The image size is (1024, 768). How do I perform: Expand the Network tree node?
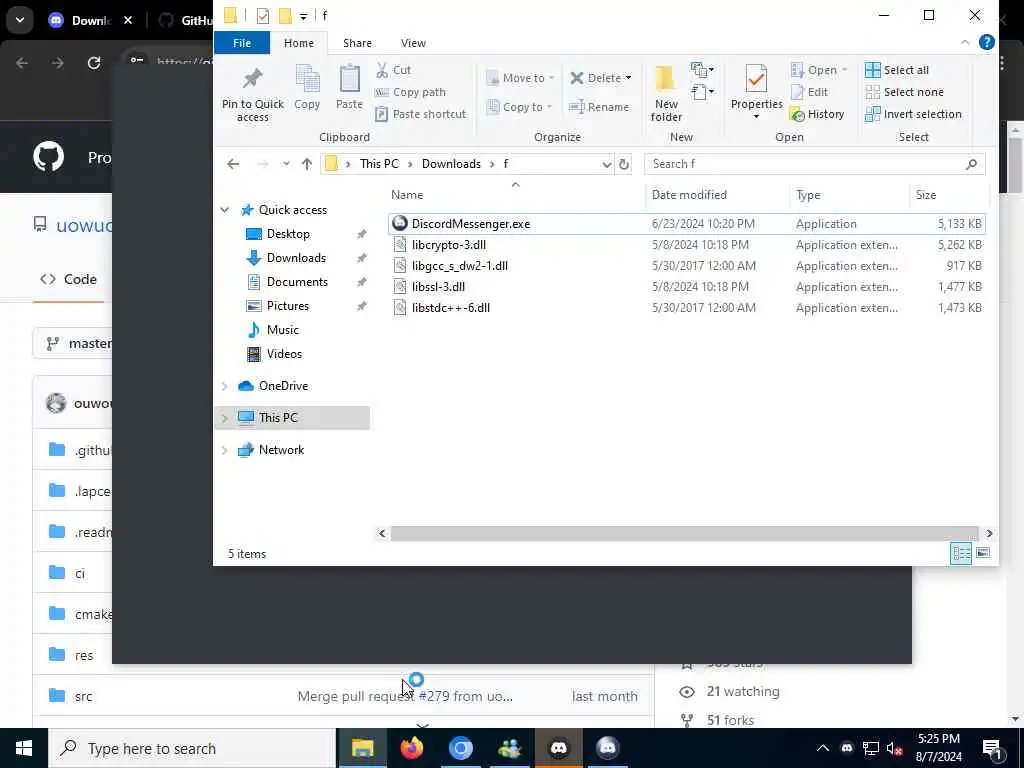tap(225, 450)
